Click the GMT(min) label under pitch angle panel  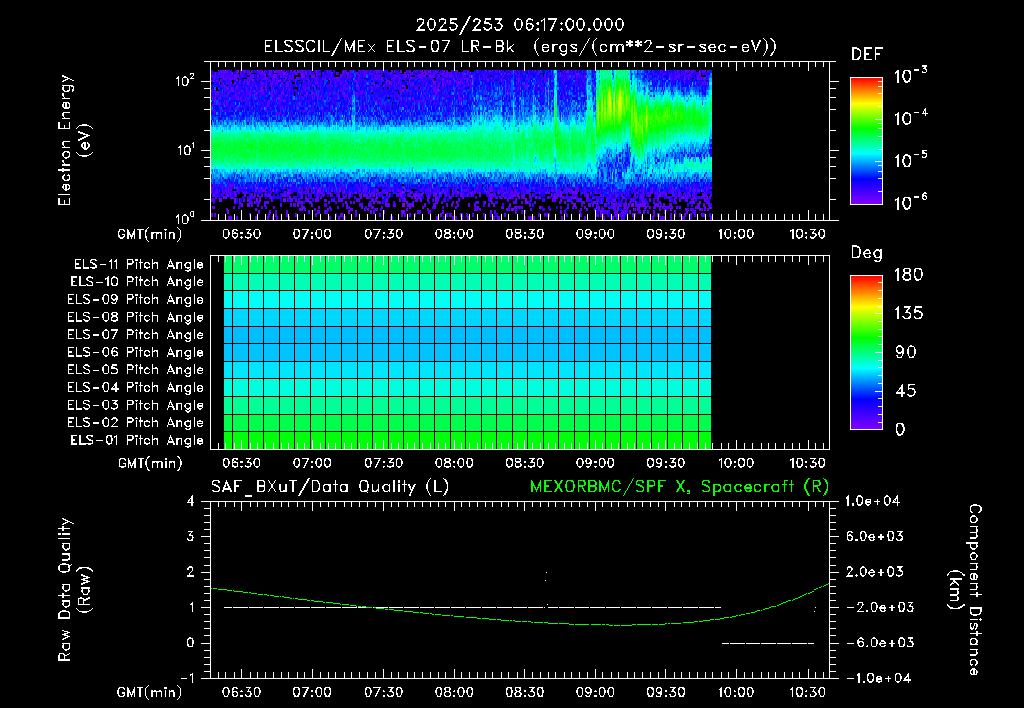click(150, 464)
